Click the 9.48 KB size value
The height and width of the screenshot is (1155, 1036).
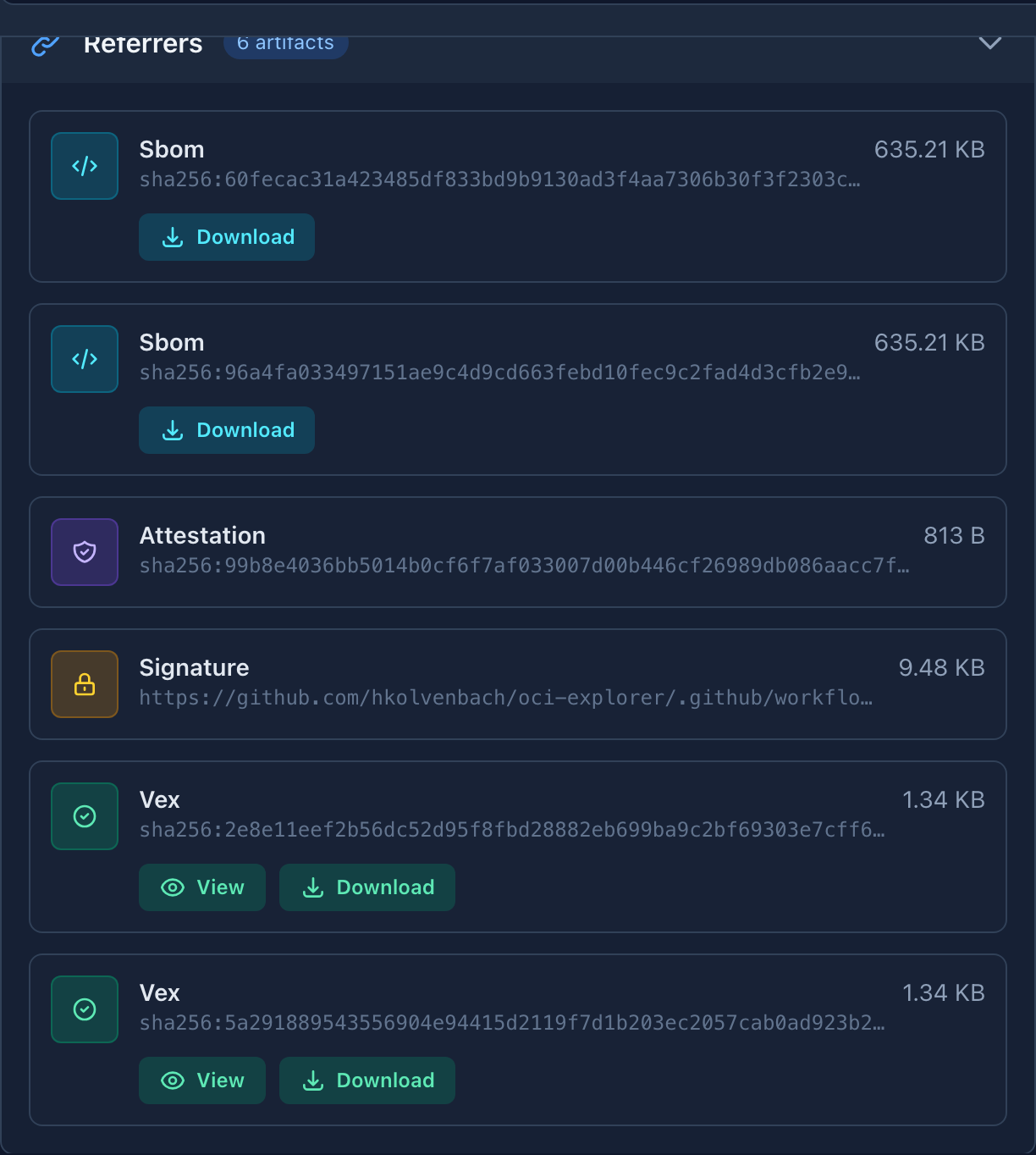(x=941, y=668)
